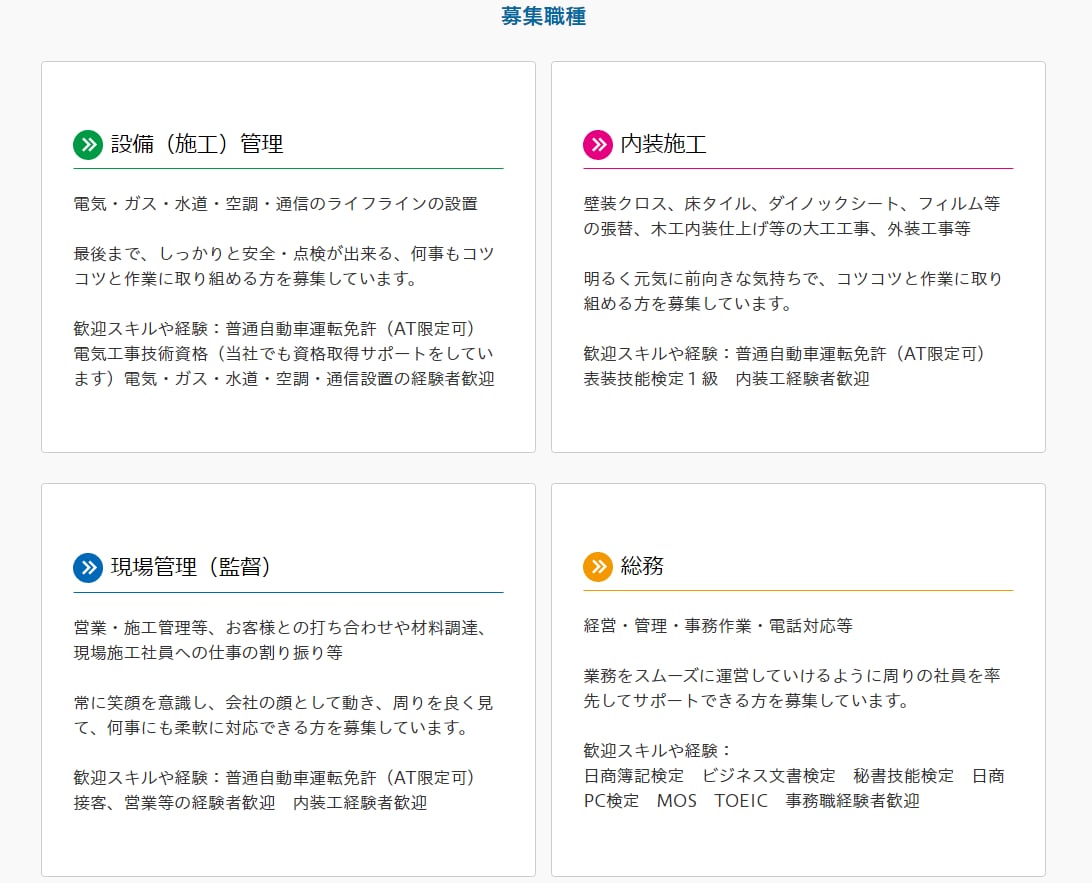Click the green arrow icon beside 設備（施工）管理
This screenshot has height=883, width=1092.
coord(88,145)
